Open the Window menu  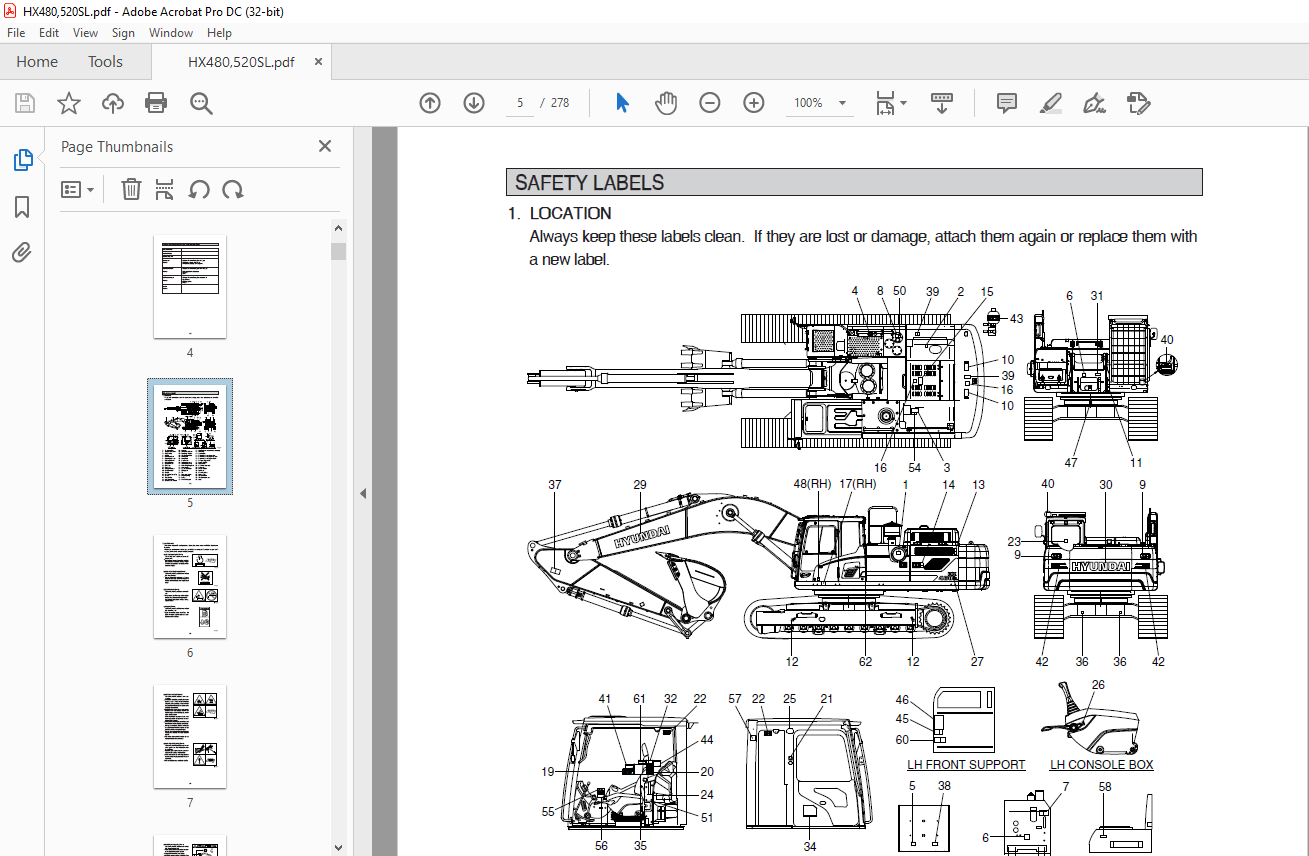(x=171, y=33)
